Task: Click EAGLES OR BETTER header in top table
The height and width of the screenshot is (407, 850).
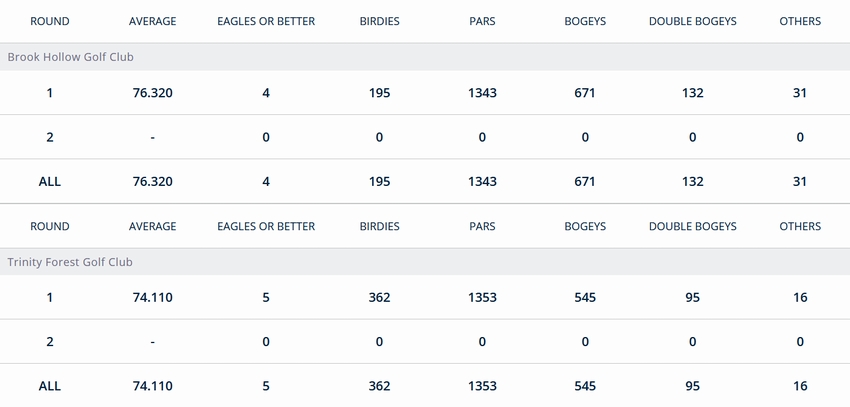Action: pyautogui.click(x=266, y=22)
